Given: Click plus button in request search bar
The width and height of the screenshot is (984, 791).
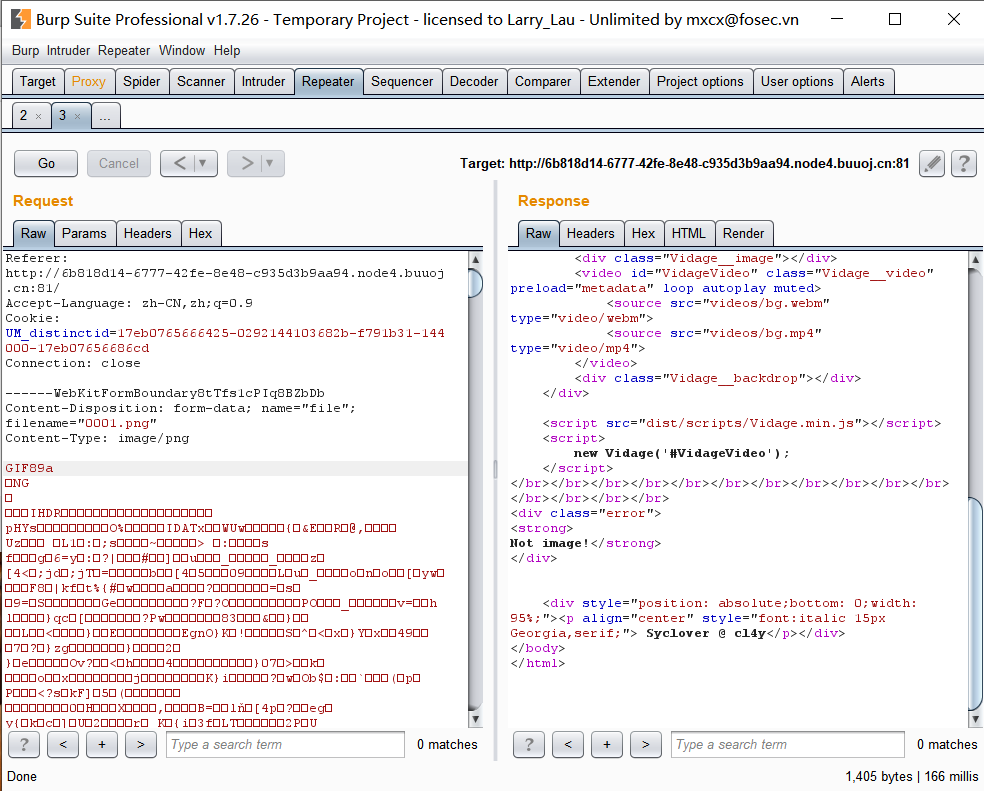Looking at the screenshot, I should [x=101, y=744].
